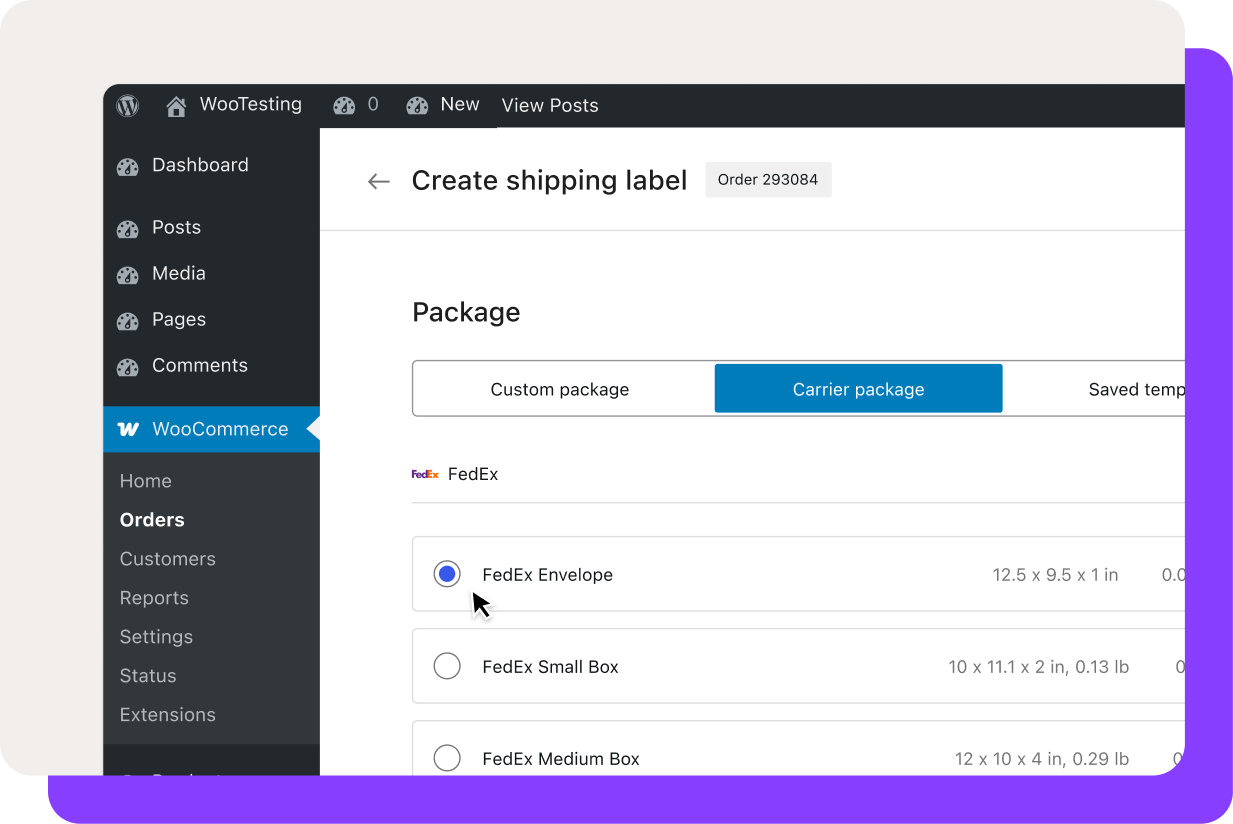Click the 12.5 x 9.5 x 1 in dimensions
The image size is (1233, 824).
(x=1055, y=575)
